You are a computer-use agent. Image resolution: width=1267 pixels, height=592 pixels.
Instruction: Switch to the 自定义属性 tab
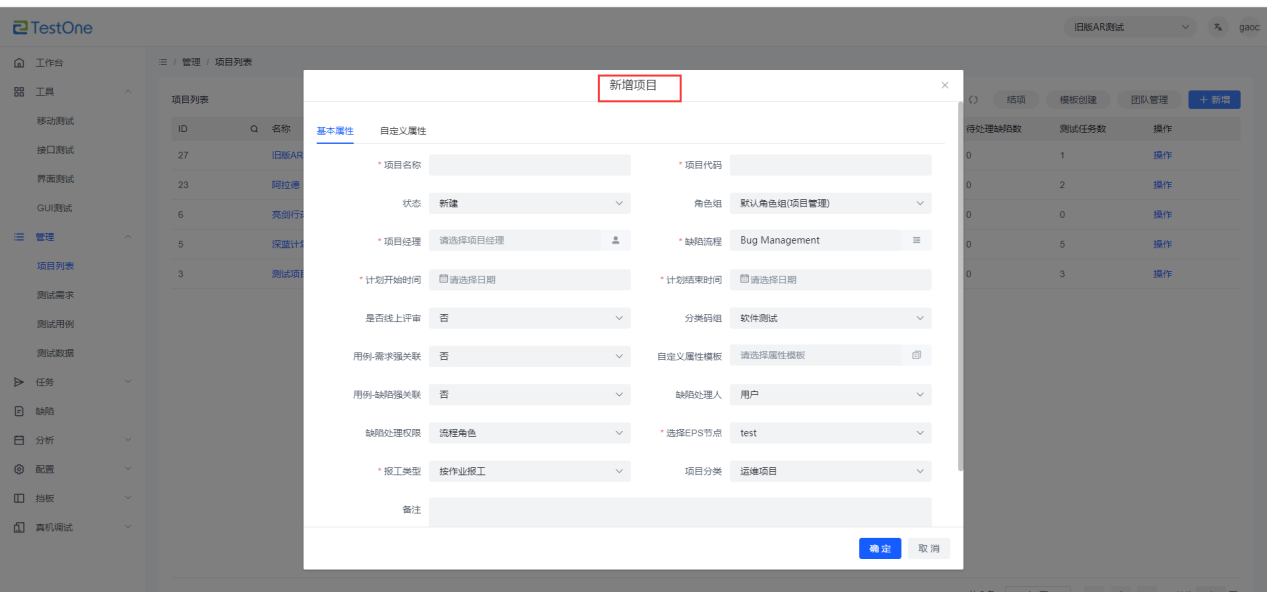(403, 131)
